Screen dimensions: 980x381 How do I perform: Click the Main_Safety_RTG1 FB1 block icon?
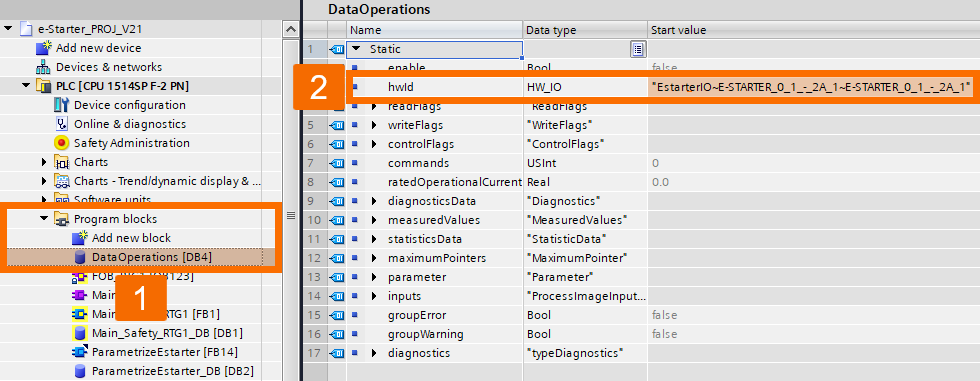(79, 314)
